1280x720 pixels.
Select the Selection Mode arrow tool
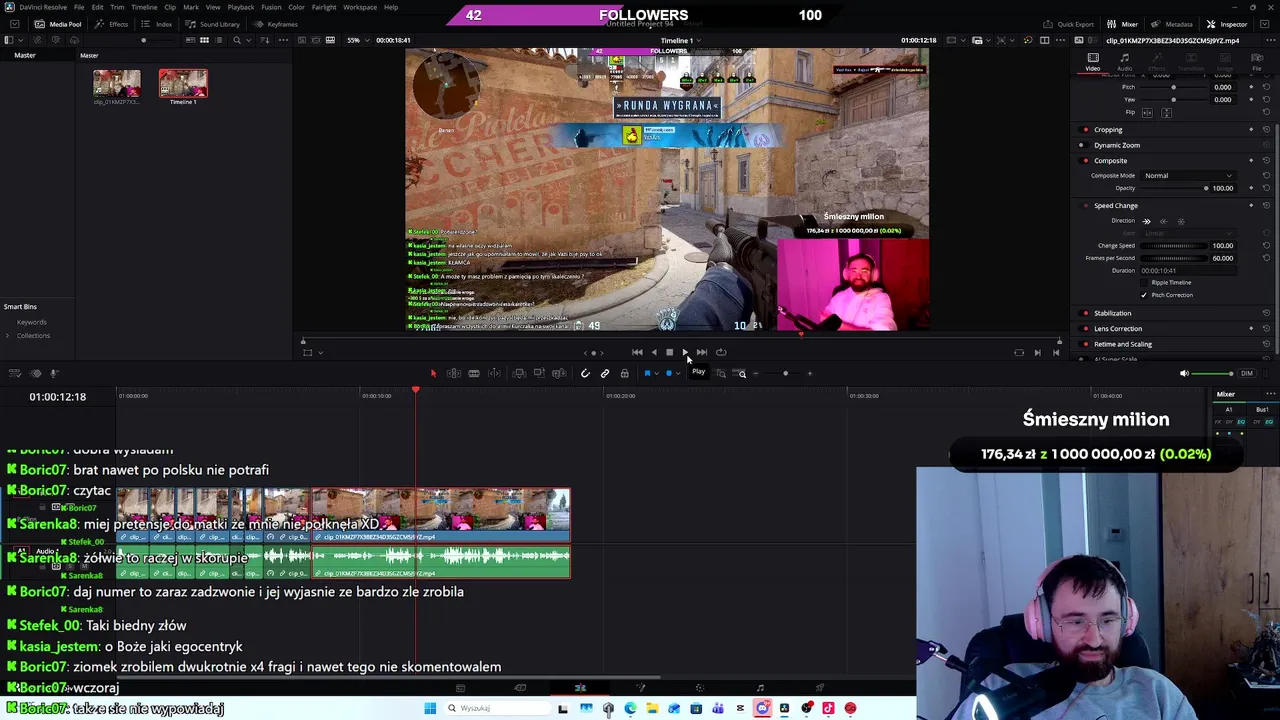(x=433, y=373)
